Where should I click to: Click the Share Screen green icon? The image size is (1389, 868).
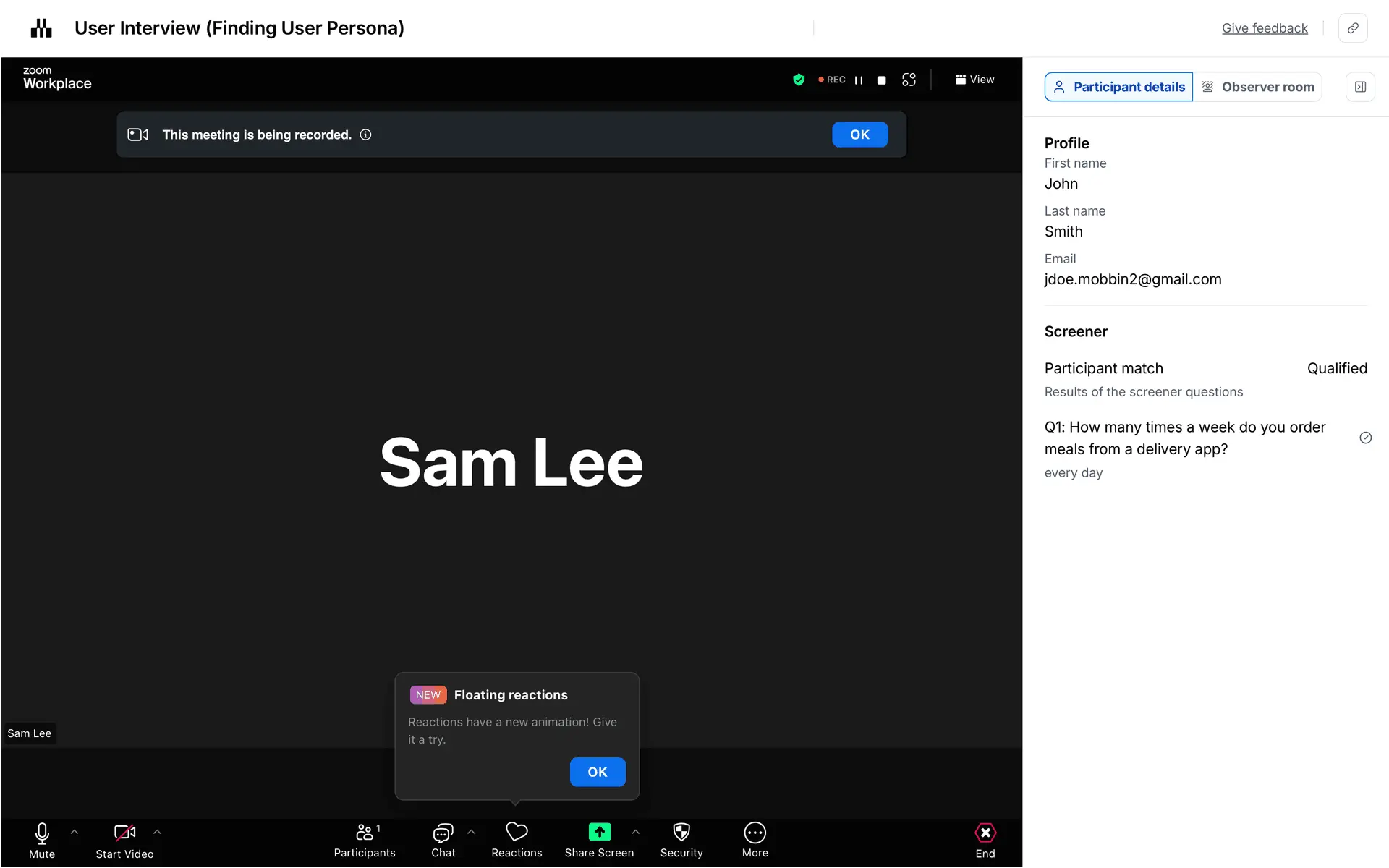point(599,833)
